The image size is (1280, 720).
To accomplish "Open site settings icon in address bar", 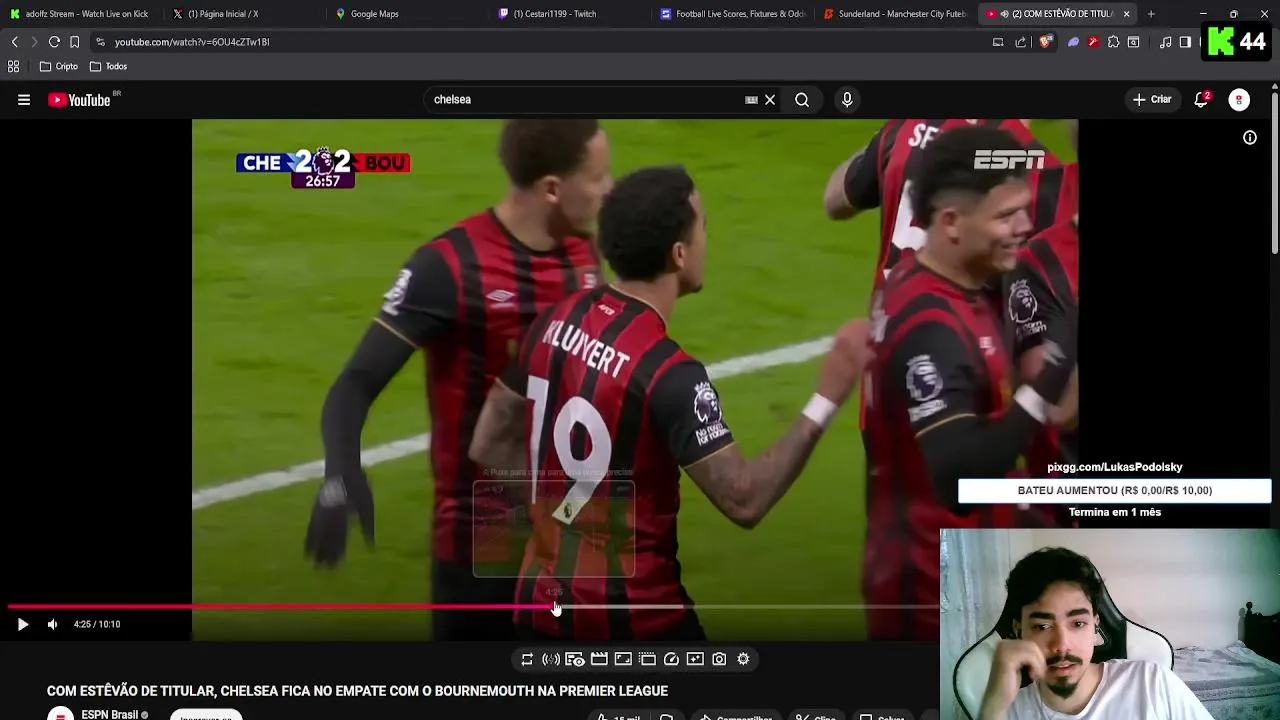I will pos(100,42).
